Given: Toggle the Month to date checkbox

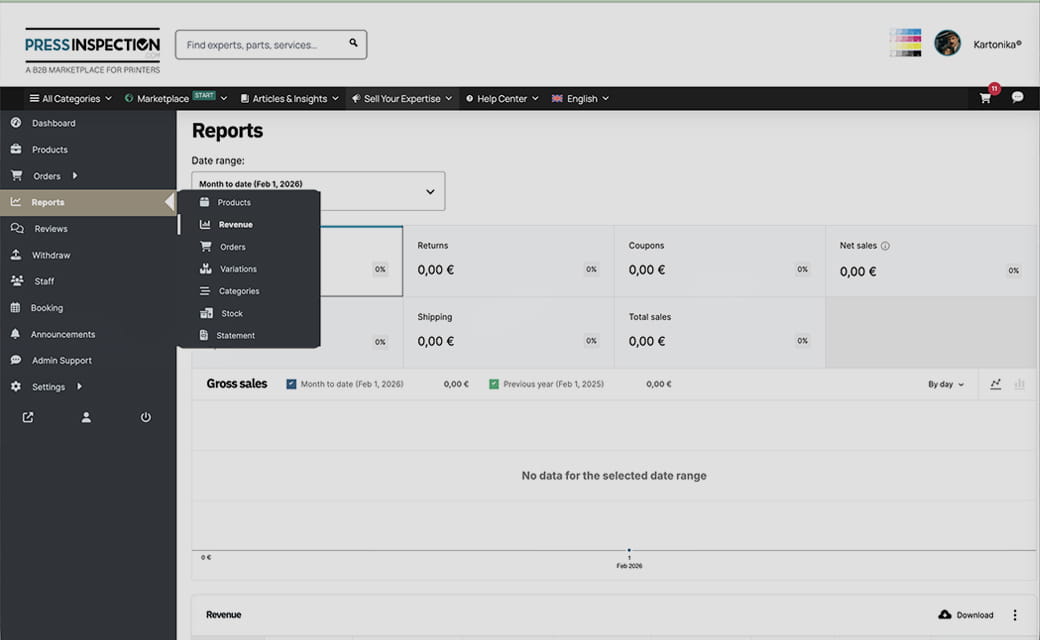Looking at the screenshot, I should point(291,384).
